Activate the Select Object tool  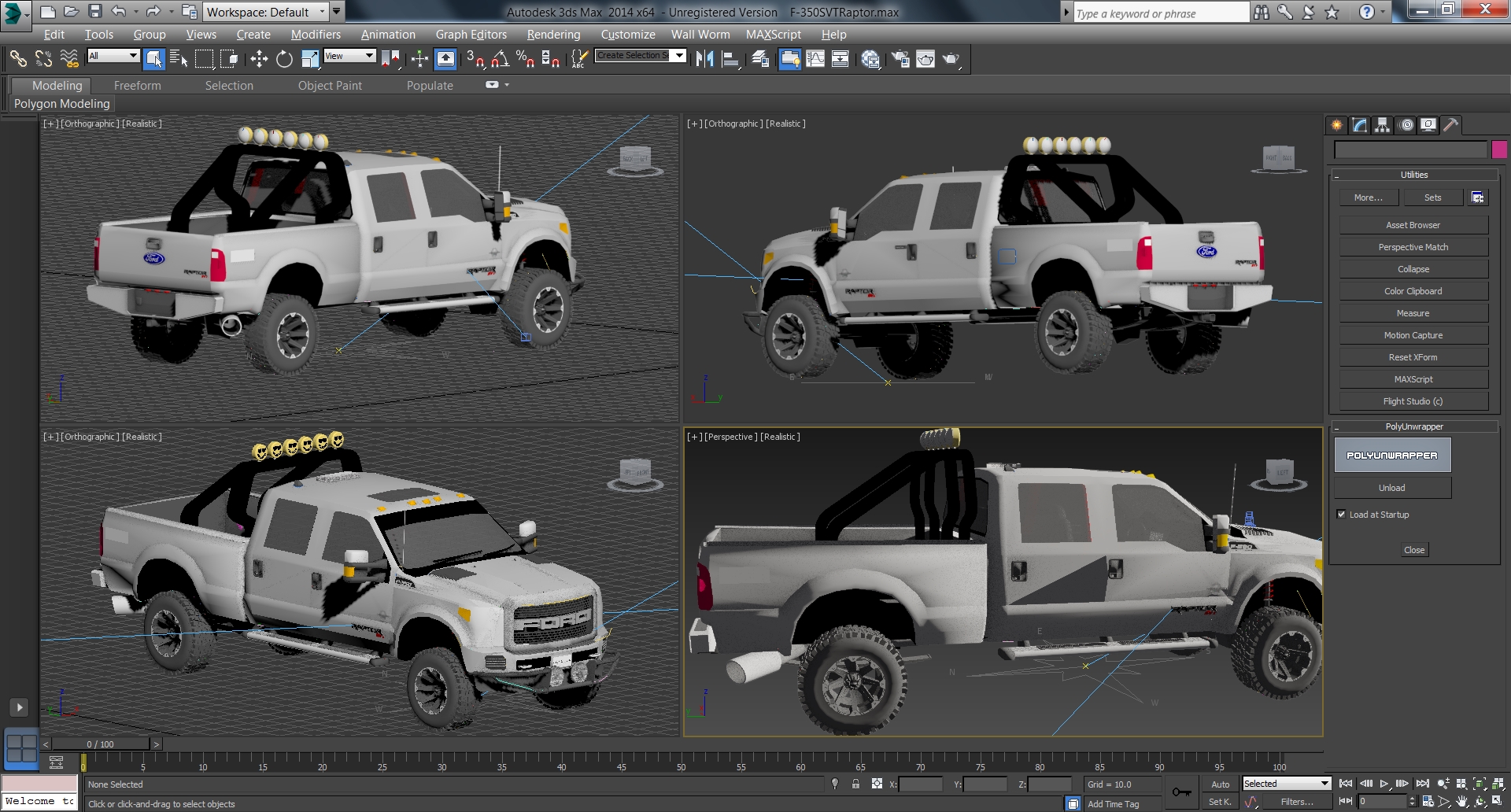coord(153,58)
